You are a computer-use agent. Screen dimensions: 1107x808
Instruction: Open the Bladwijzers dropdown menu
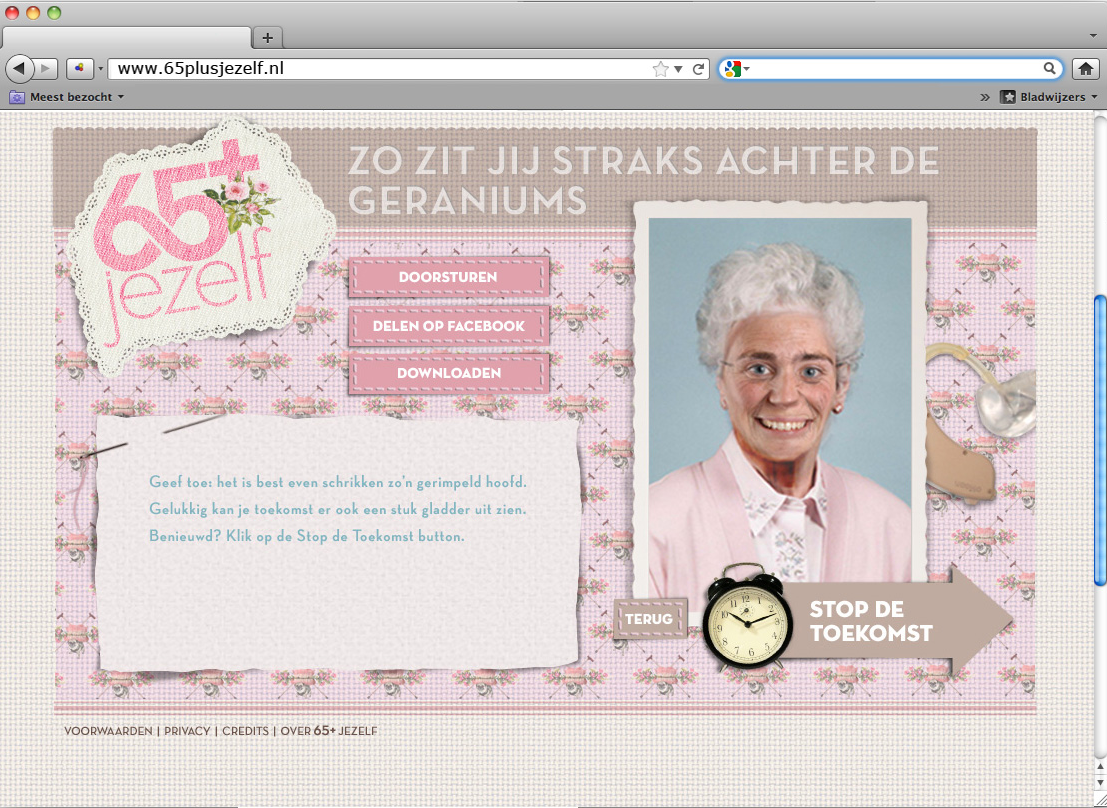pos(1048,97)
